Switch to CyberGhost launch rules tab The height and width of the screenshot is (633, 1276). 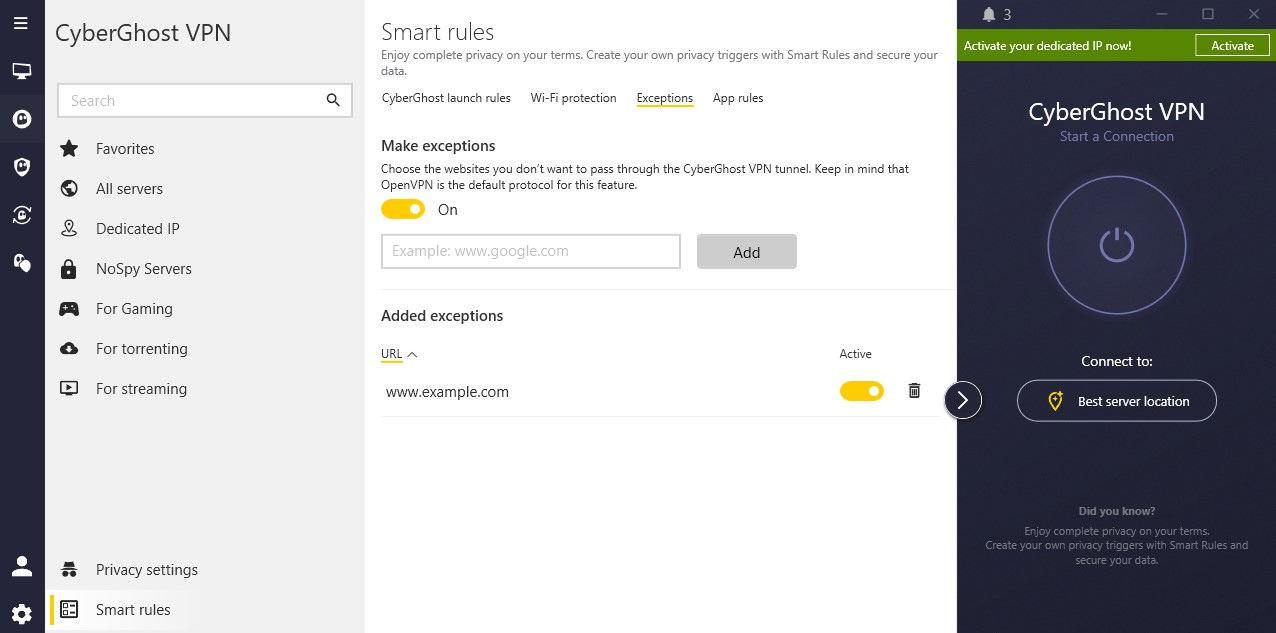[x=446, y=98]
